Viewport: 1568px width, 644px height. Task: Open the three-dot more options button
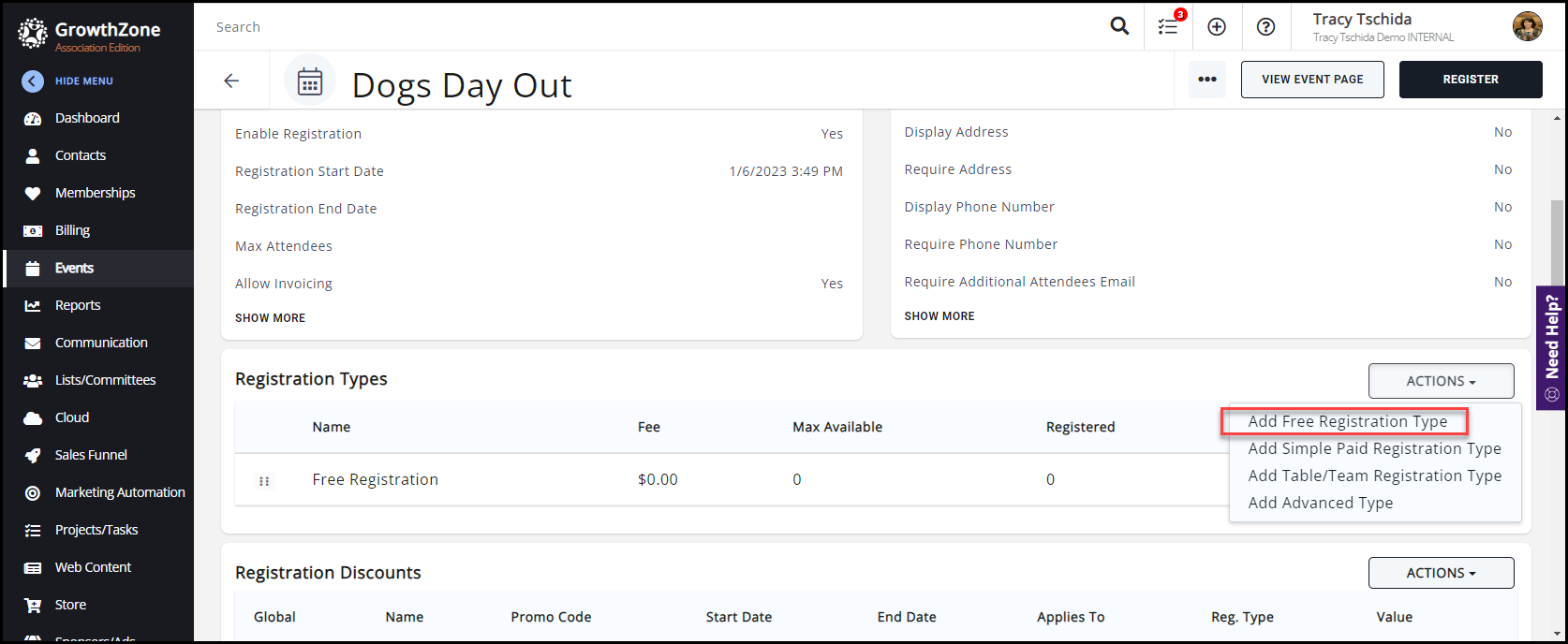click(x=1207, y=80)
